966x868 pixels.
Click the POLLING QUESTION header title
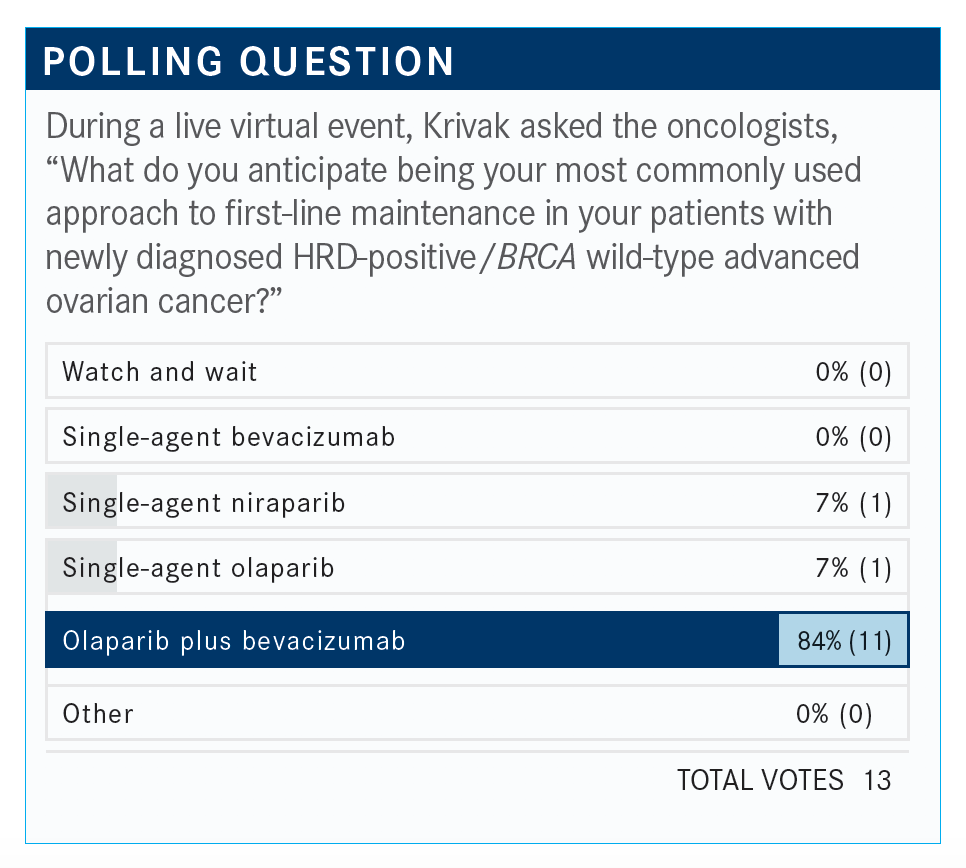click(249, 61)
